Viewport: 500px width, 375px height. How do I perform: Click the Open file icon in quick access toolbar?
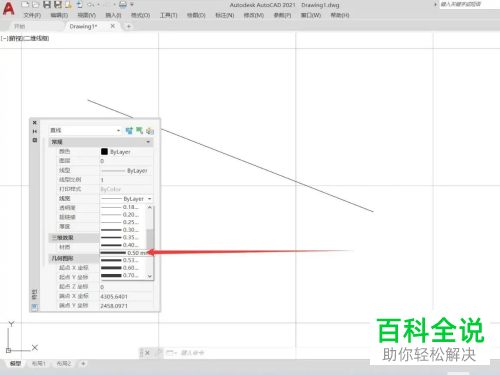tap(35, 4)
